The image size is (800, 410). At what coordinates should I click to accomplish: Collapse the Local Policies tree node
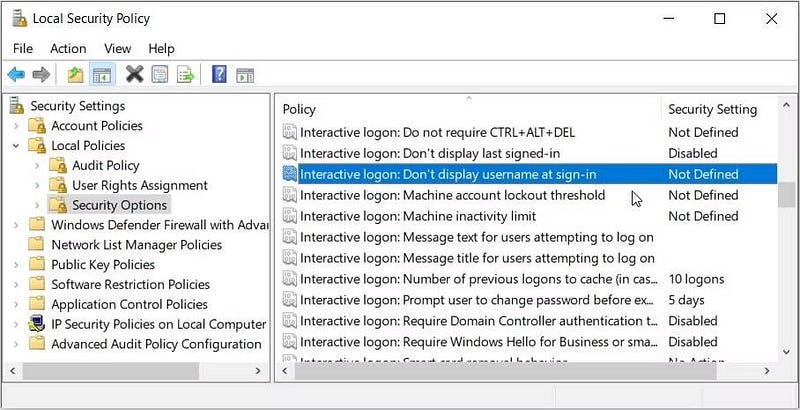pos(16,145)
